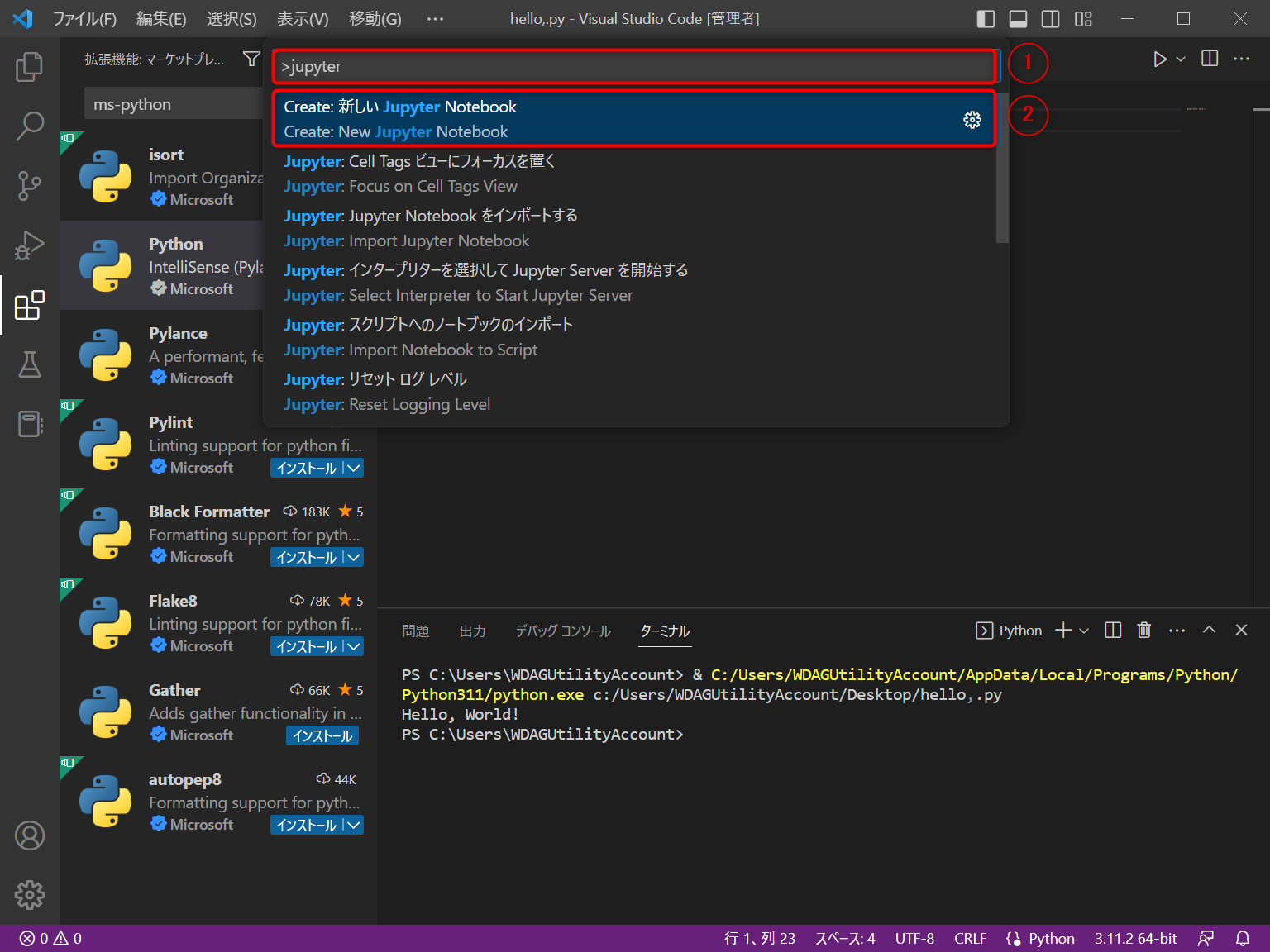1270x952 pixels.
Task: Open the Search view
Action: point(30,126)
